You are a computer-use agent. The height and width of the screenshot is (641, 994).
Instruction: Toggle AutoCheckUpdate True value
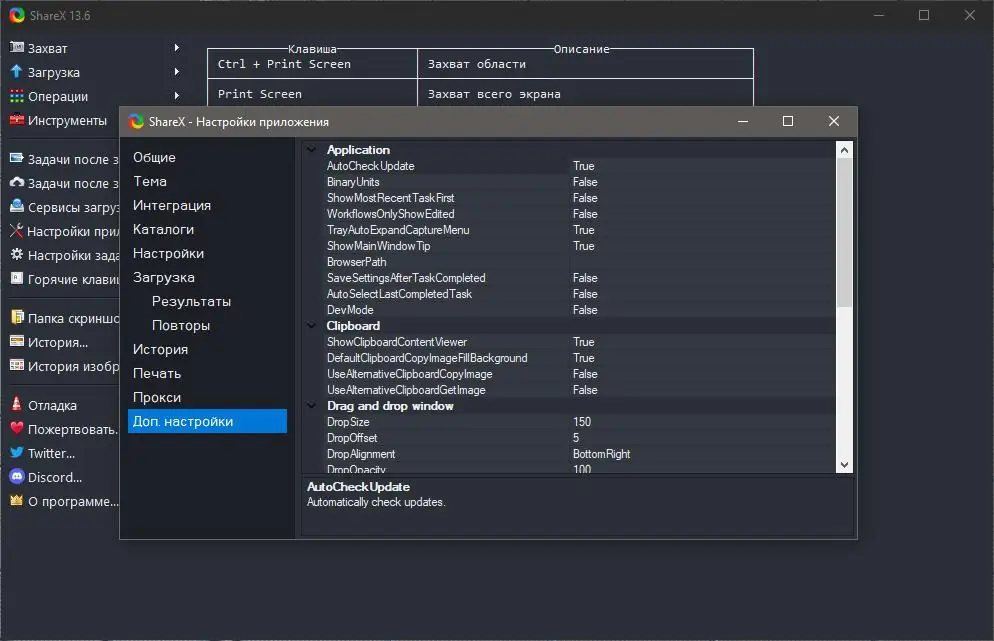pos(702,165)
